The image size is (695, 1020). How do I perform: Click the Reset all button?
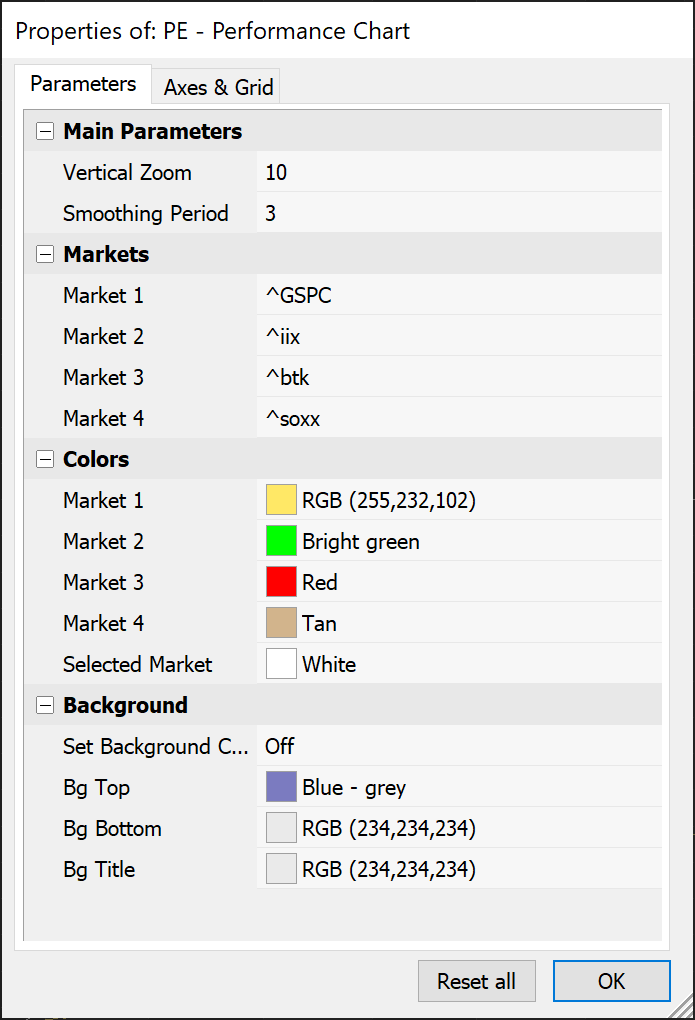tap(476, 981)
